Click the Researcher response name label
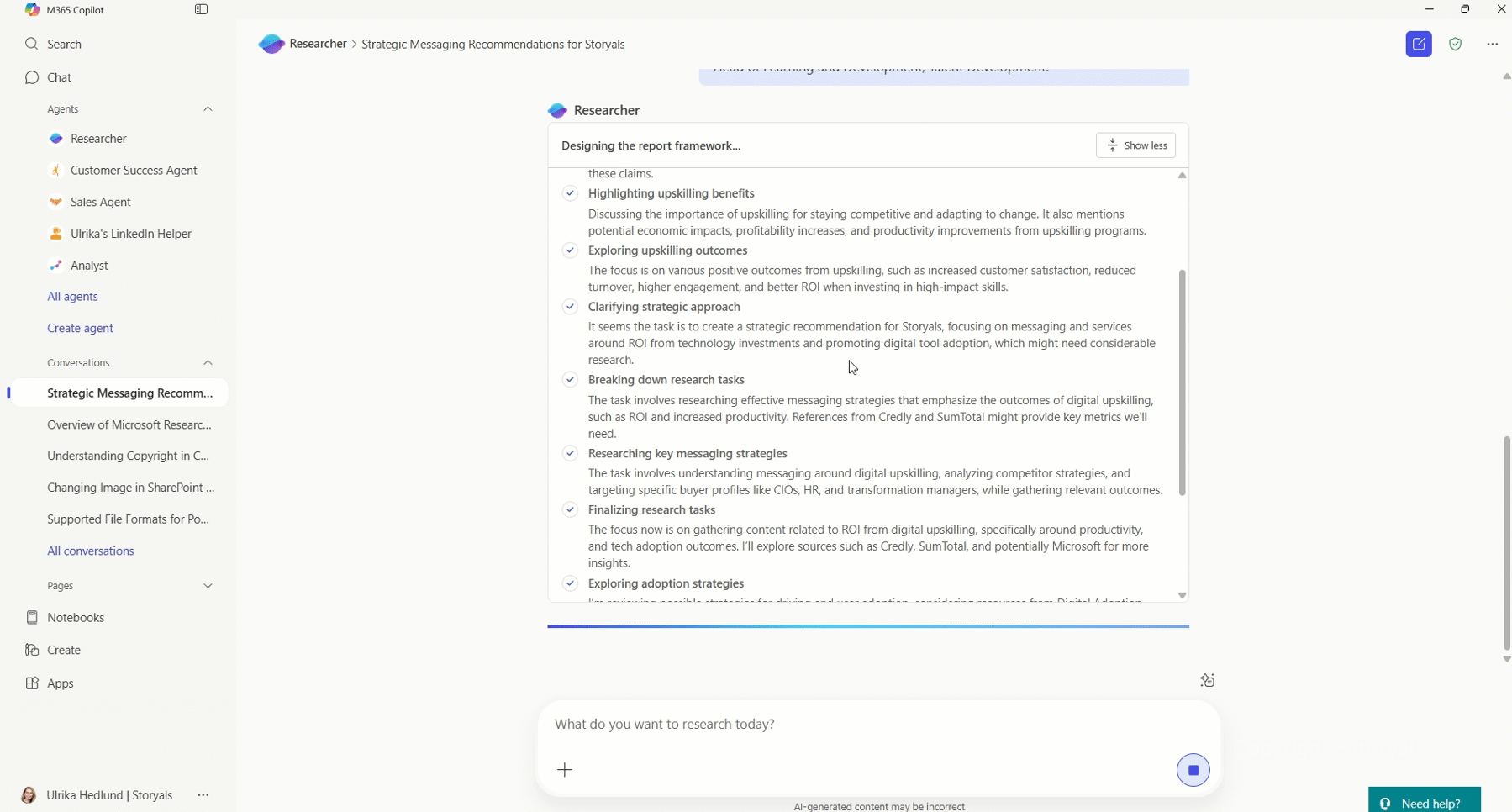The image size is (1512, 812). (x=607, y=111)
